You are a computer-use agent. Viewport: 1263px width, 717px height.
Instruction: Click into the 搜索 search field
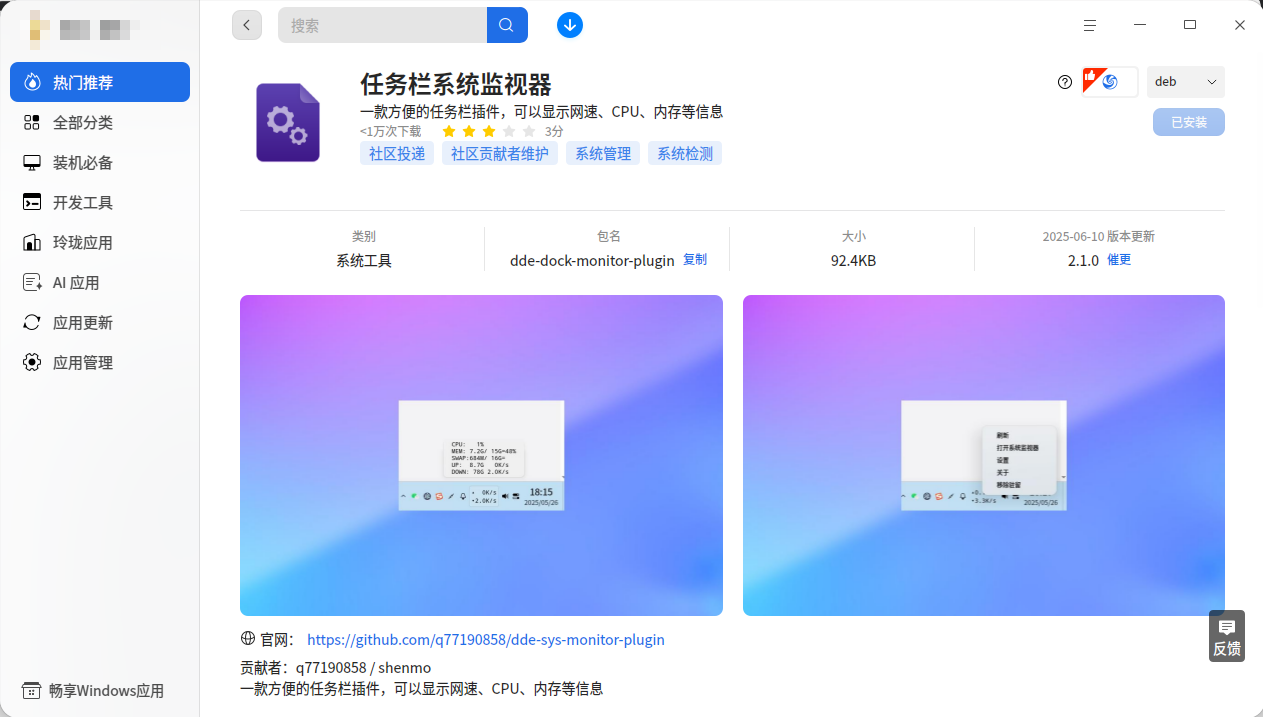coord(382,25)
